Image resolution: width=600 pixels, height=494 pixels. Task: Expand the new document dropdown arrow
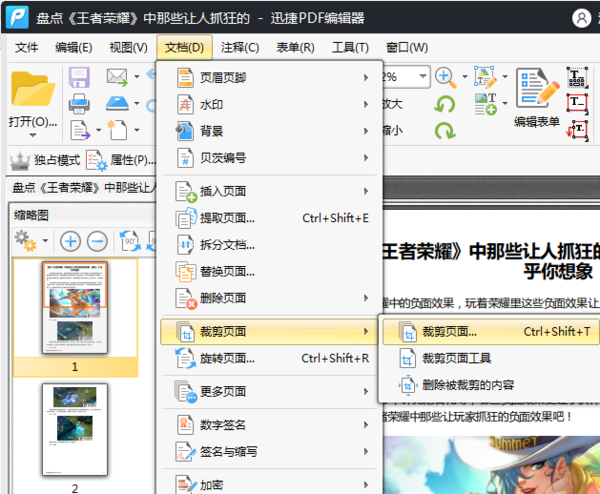pos(137,130)
